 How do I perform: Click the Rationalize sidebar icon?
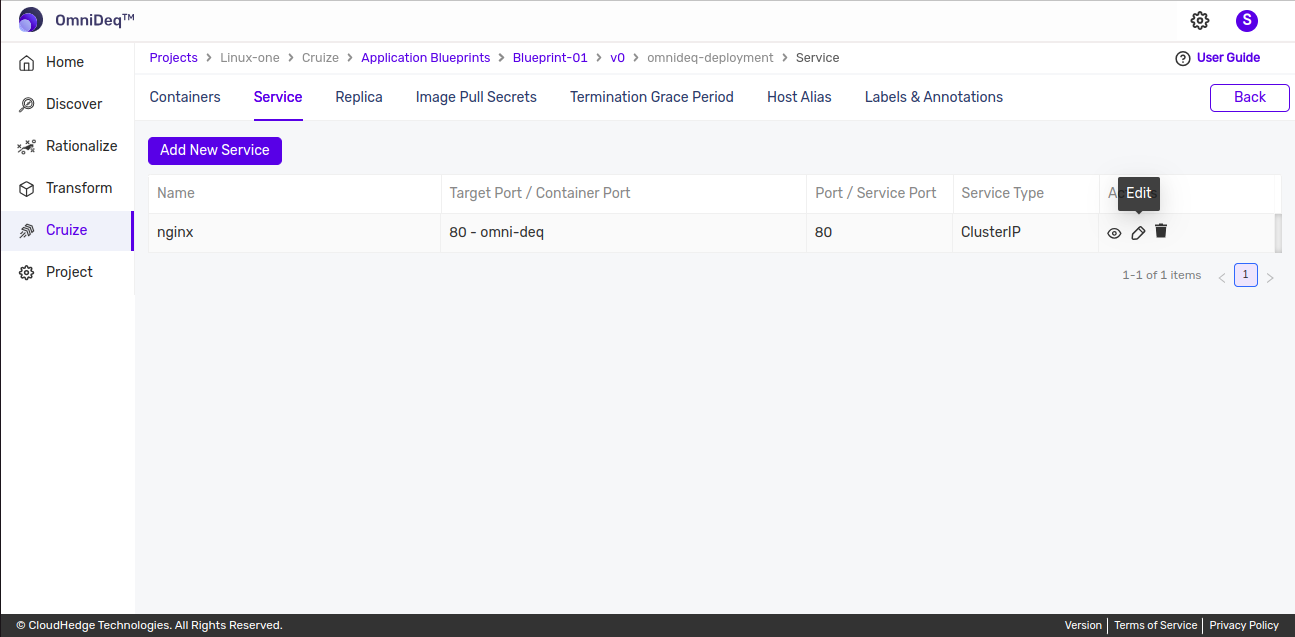pos(27,146)
